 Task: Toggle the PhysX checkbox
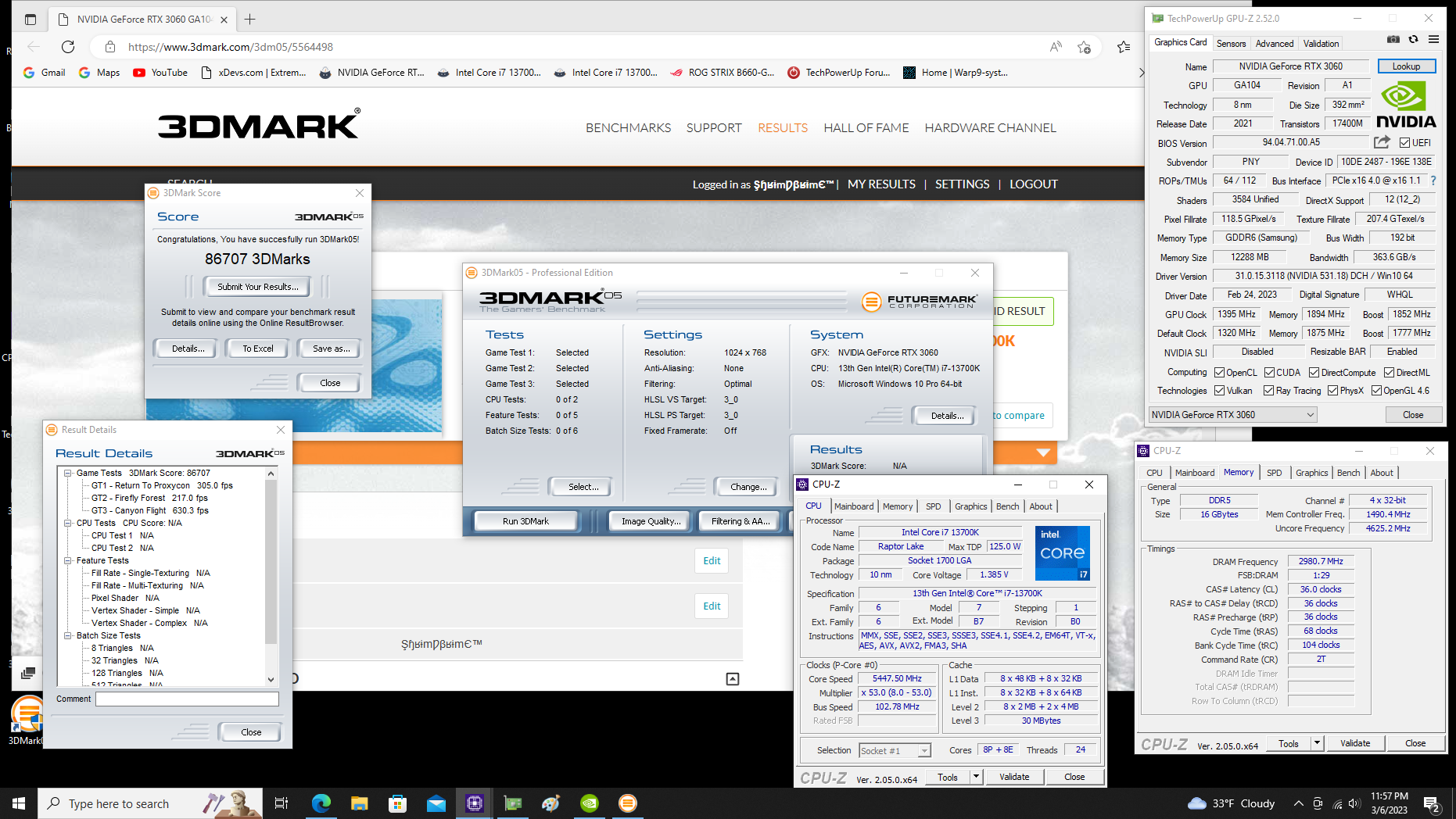click(x=1333, y=391)
